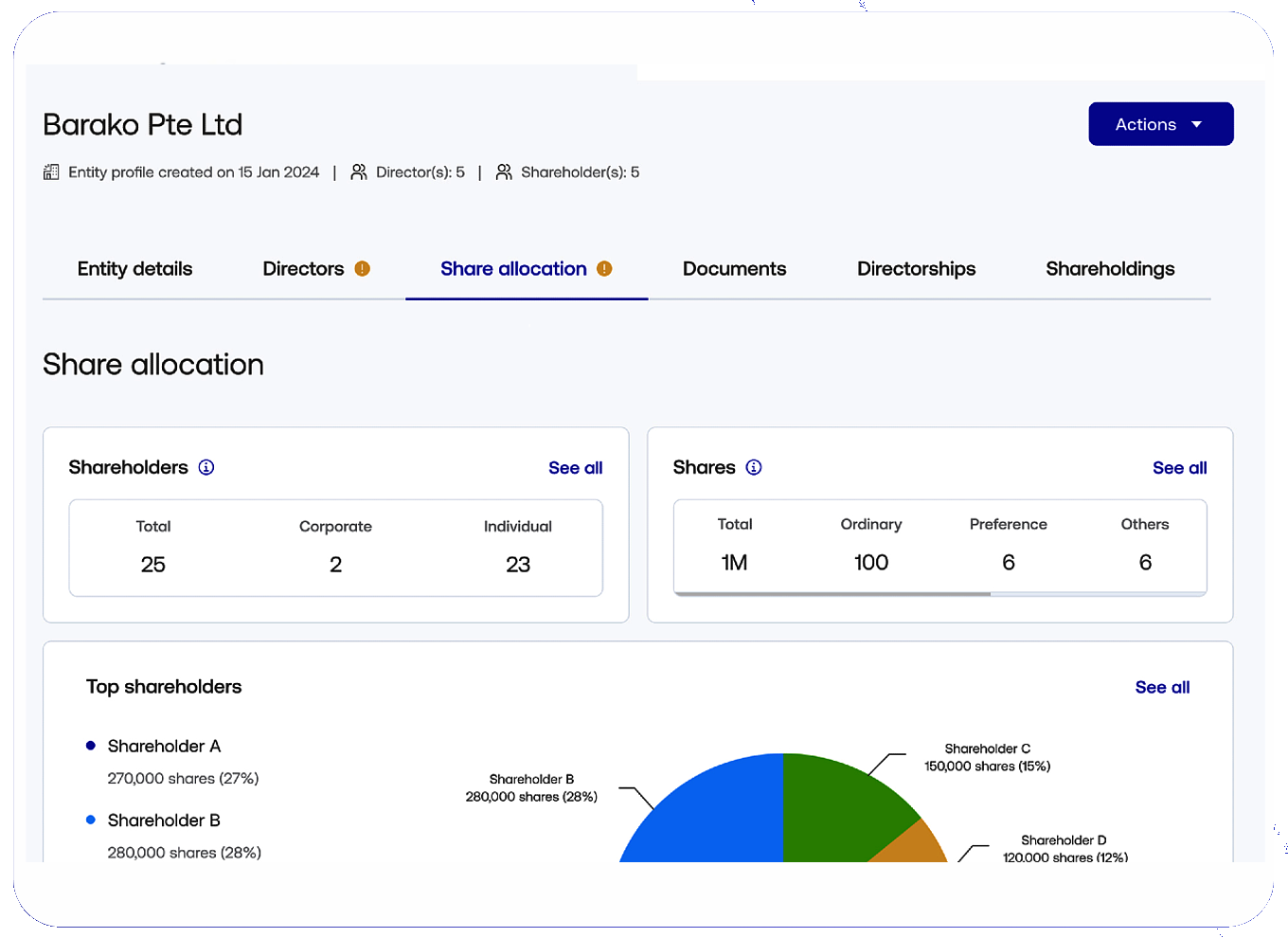Open the Actions dropdown menu
The height and width of the screenshot is (938, 1288).
pyautogui.click(x=1160, y=124)
